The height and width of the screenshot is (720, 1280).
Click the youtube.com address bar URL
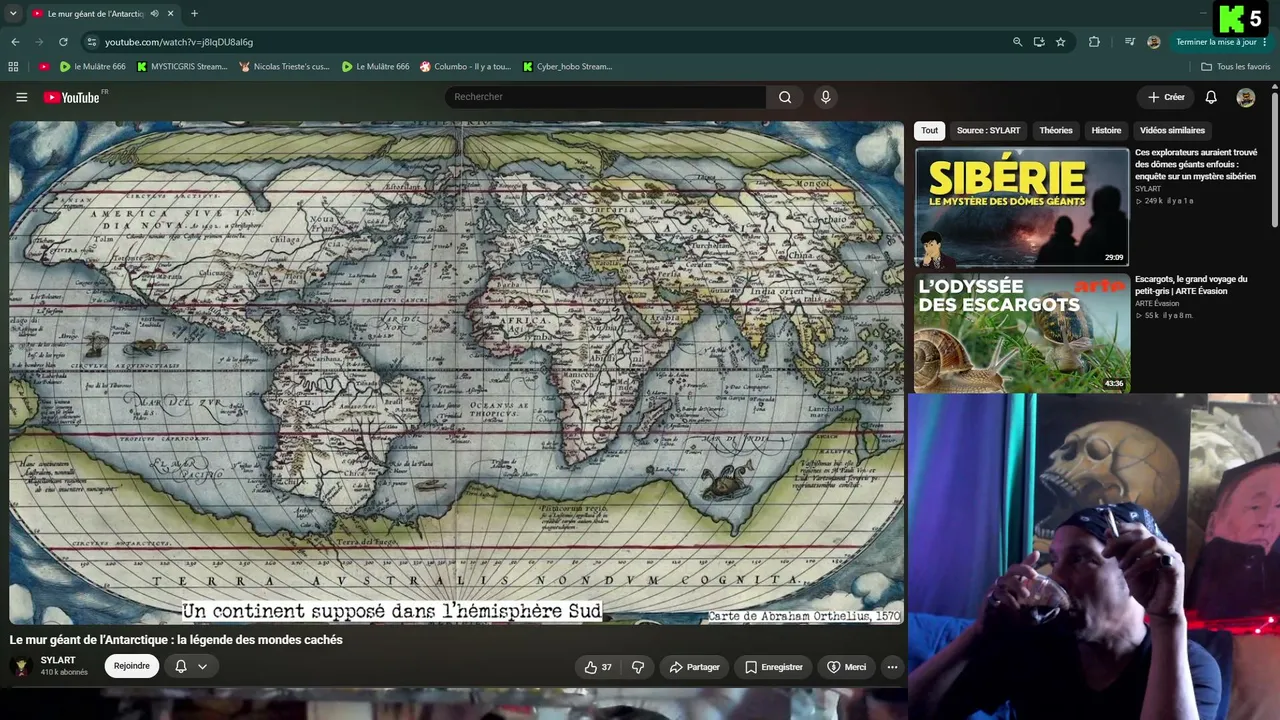point(179,42)
